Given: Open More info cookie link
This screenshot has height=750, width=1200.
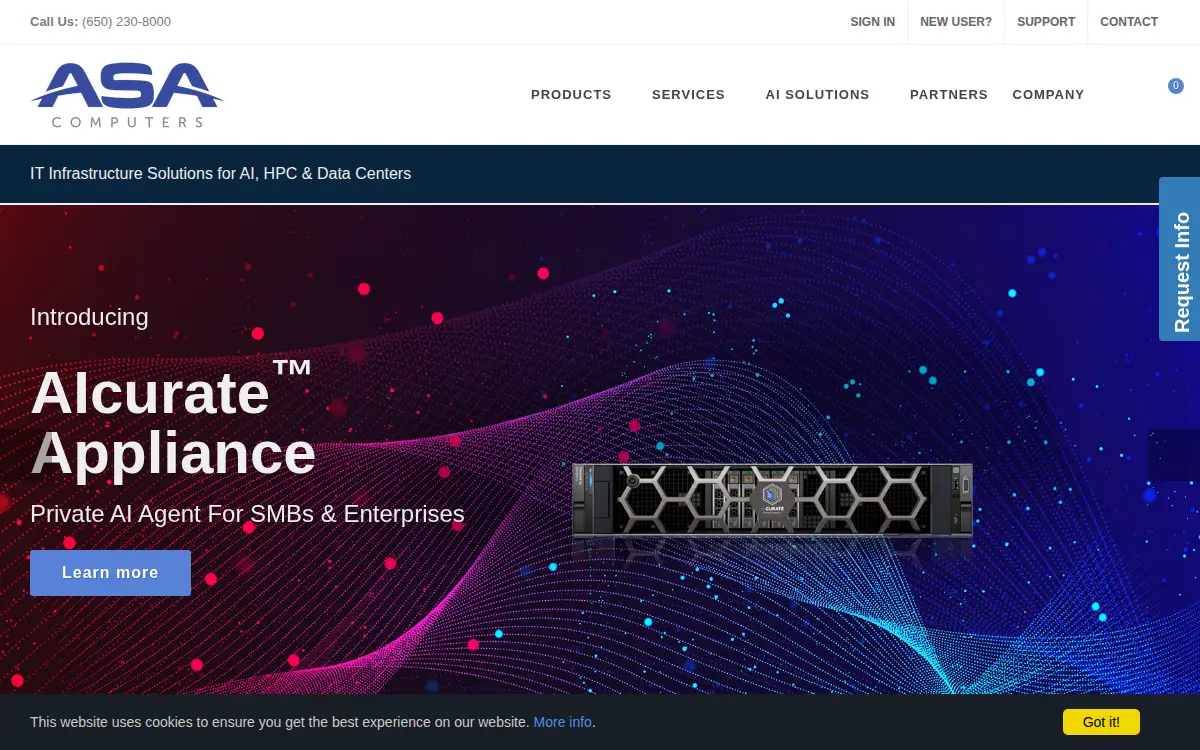Looking at the screenshot, I should 562,722.
